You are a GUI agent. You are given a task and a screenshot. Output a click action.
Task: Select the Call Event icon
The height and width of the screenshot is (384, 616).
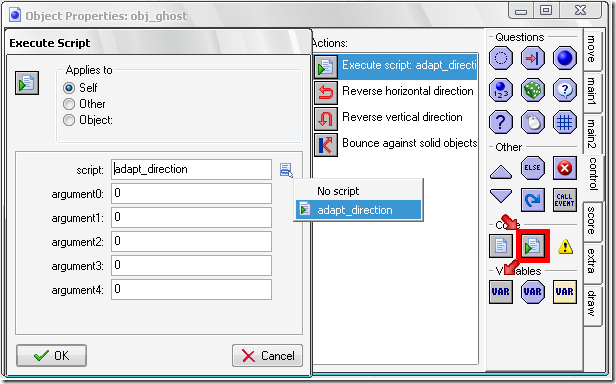[x=565, y=200]
